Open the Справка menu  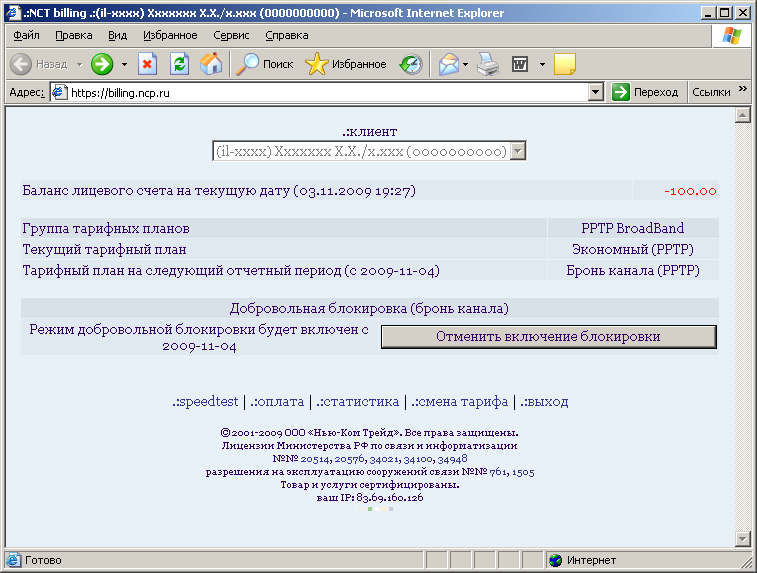(x=287, y=35)
